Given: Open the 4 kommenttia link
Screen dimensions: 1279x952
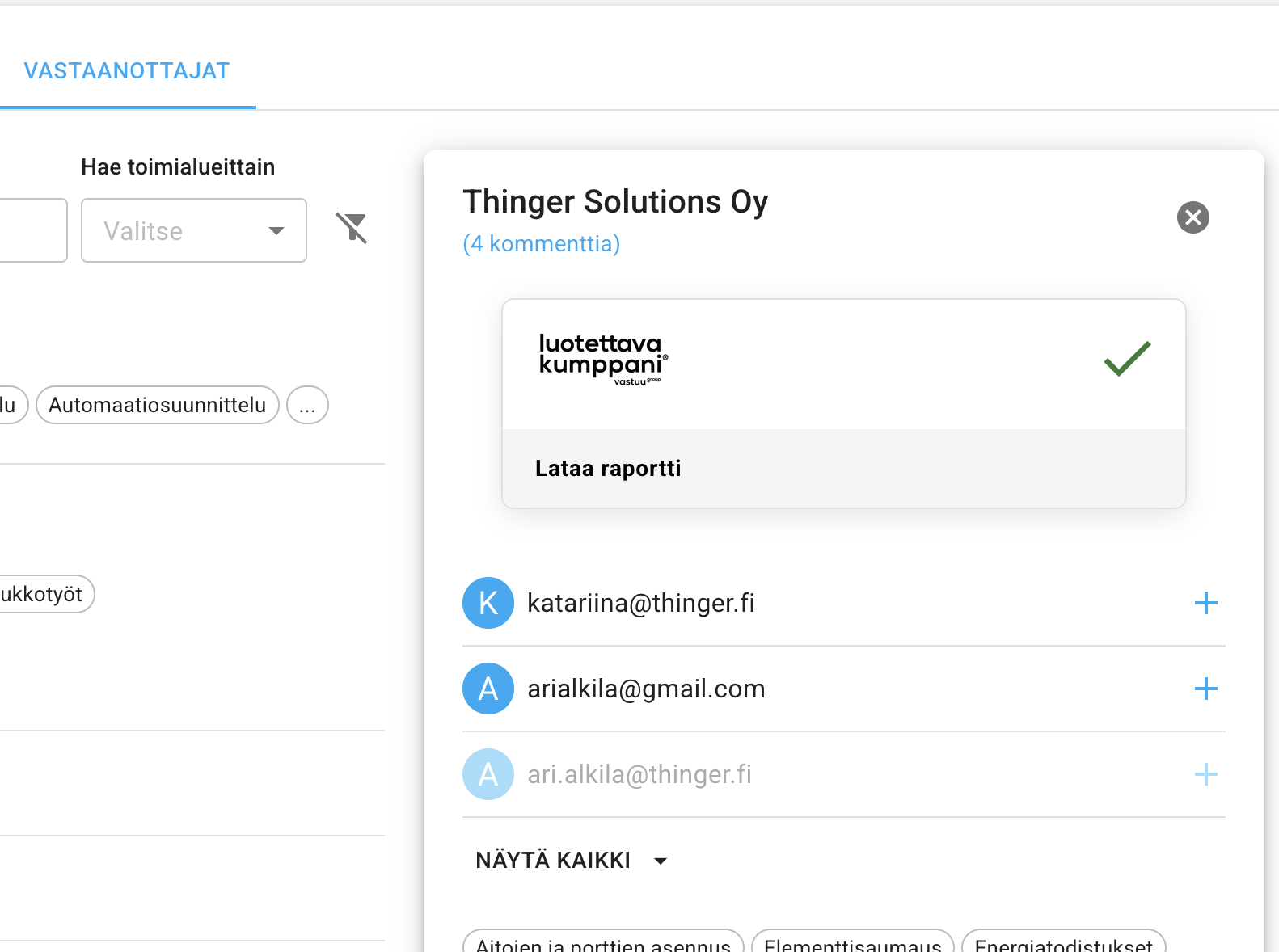Looking at the screenshot, I should click(x=542, y=243).
